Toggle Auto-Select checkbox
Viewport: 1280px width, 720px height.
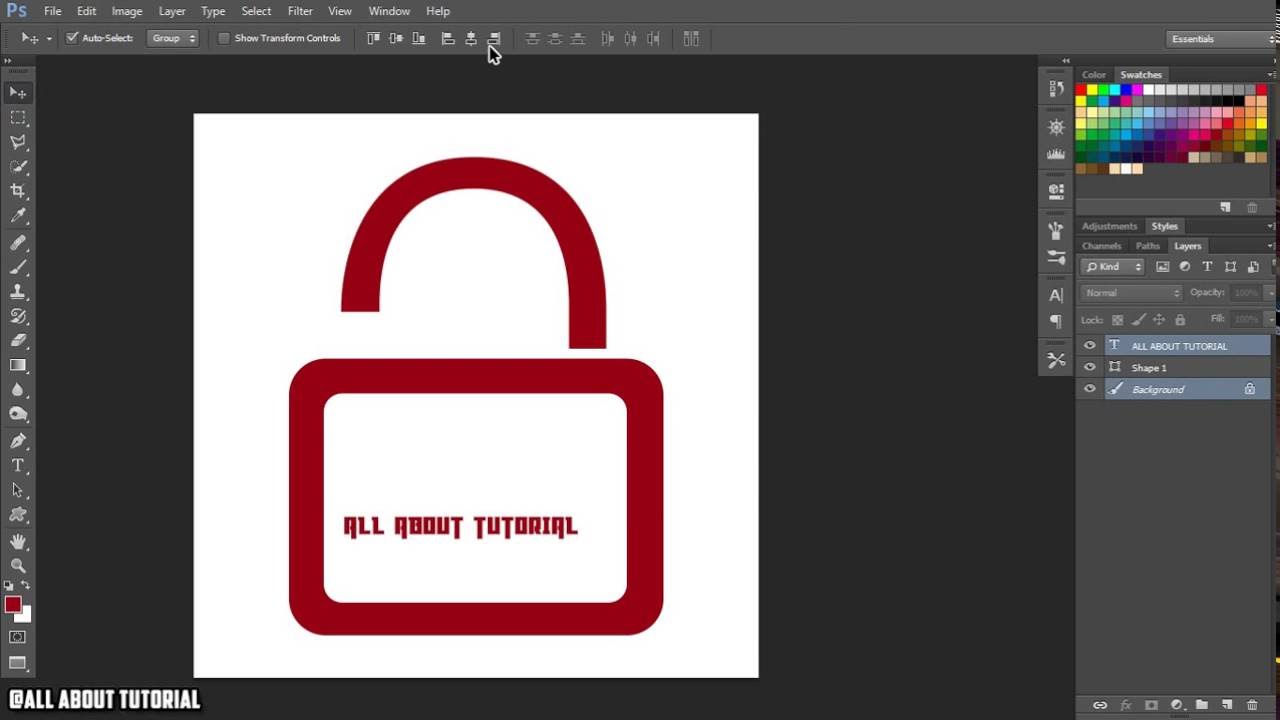[71, 37]
